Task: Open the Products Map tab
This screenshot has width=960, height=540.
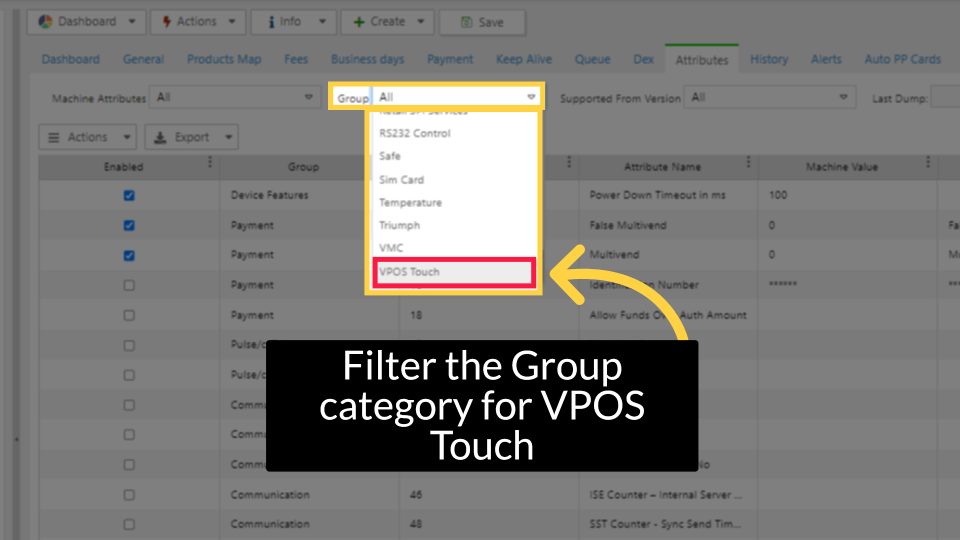Action: click(x=224, y=59)
